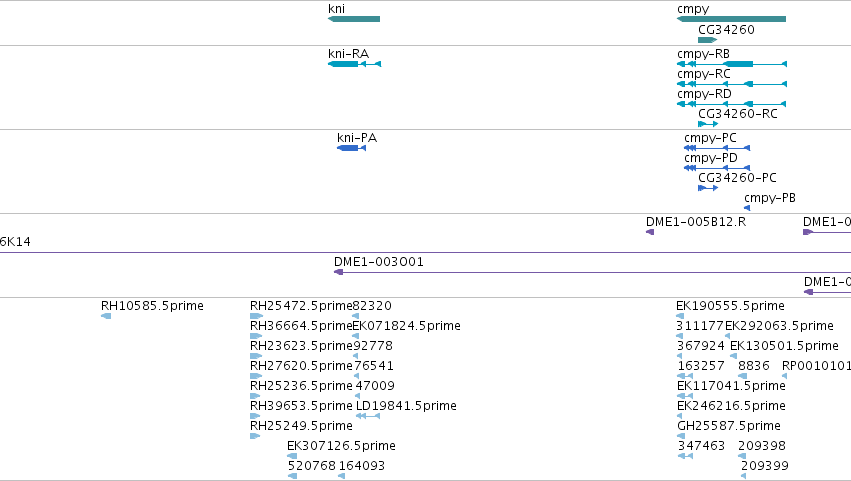
Task: Select the GH25587.5prime EST label
Action: pyautogui.click(x=729, y=426)
